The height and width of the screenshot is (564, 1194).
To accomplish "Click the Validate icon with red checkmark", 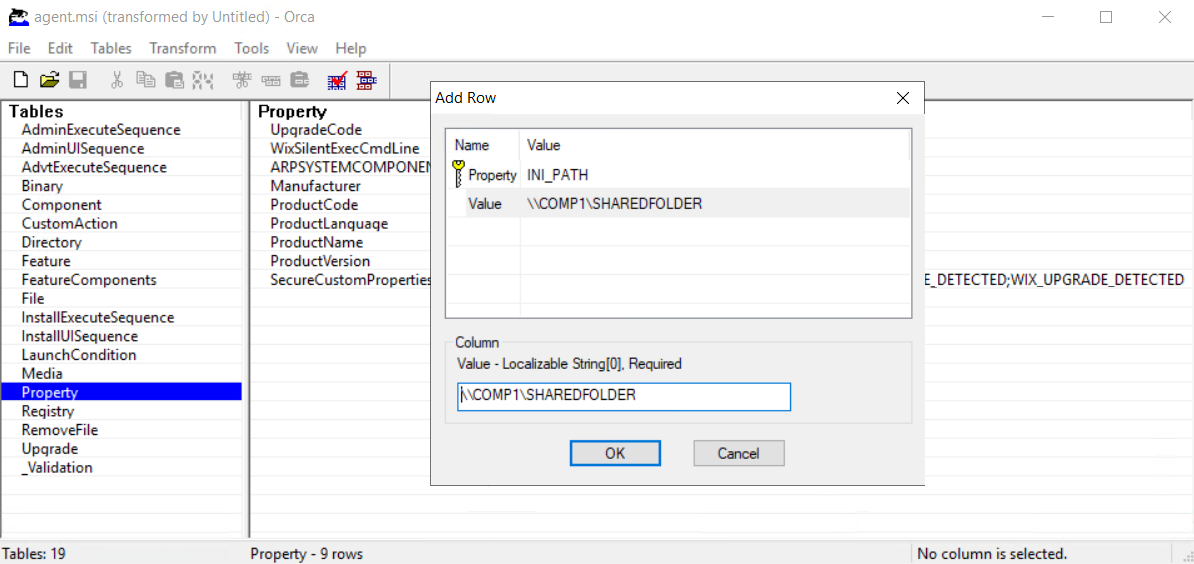I will [337, 80].
